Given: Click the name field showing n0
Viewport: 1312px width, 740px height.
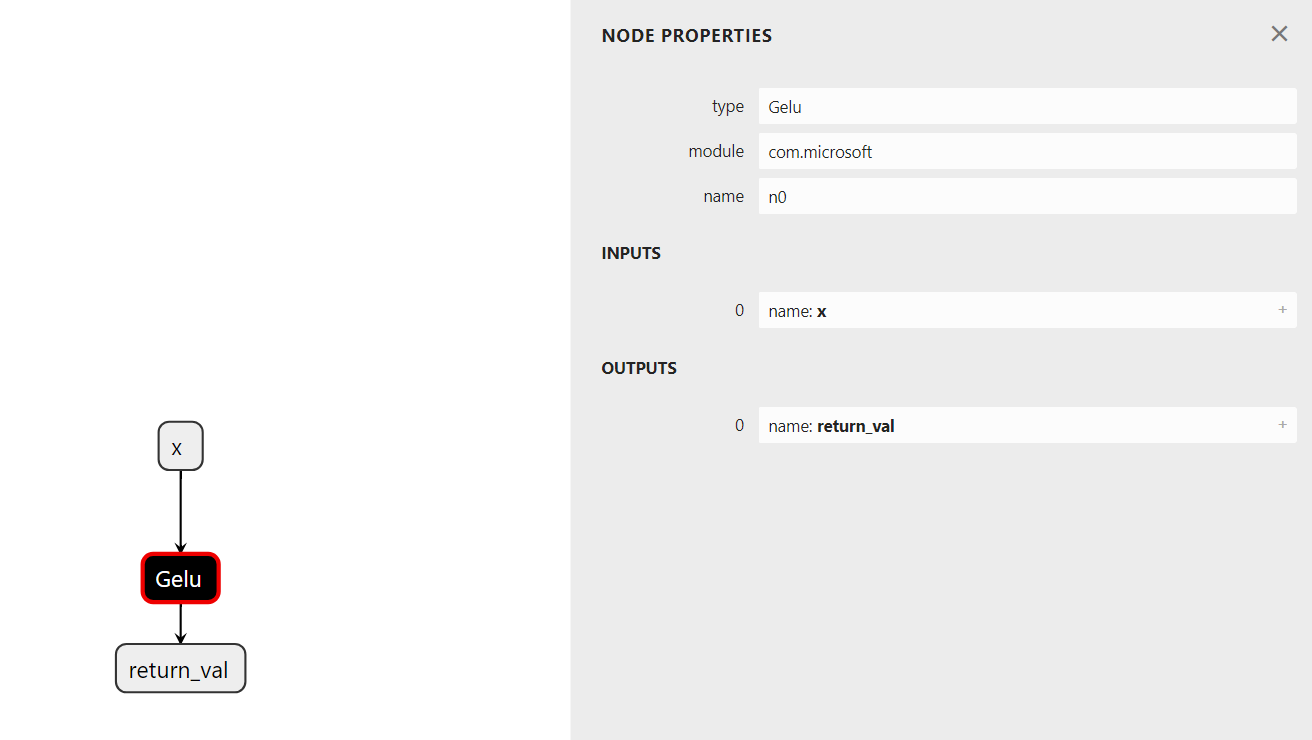Looking at the screenshot, I should [x=1027, y=197].
